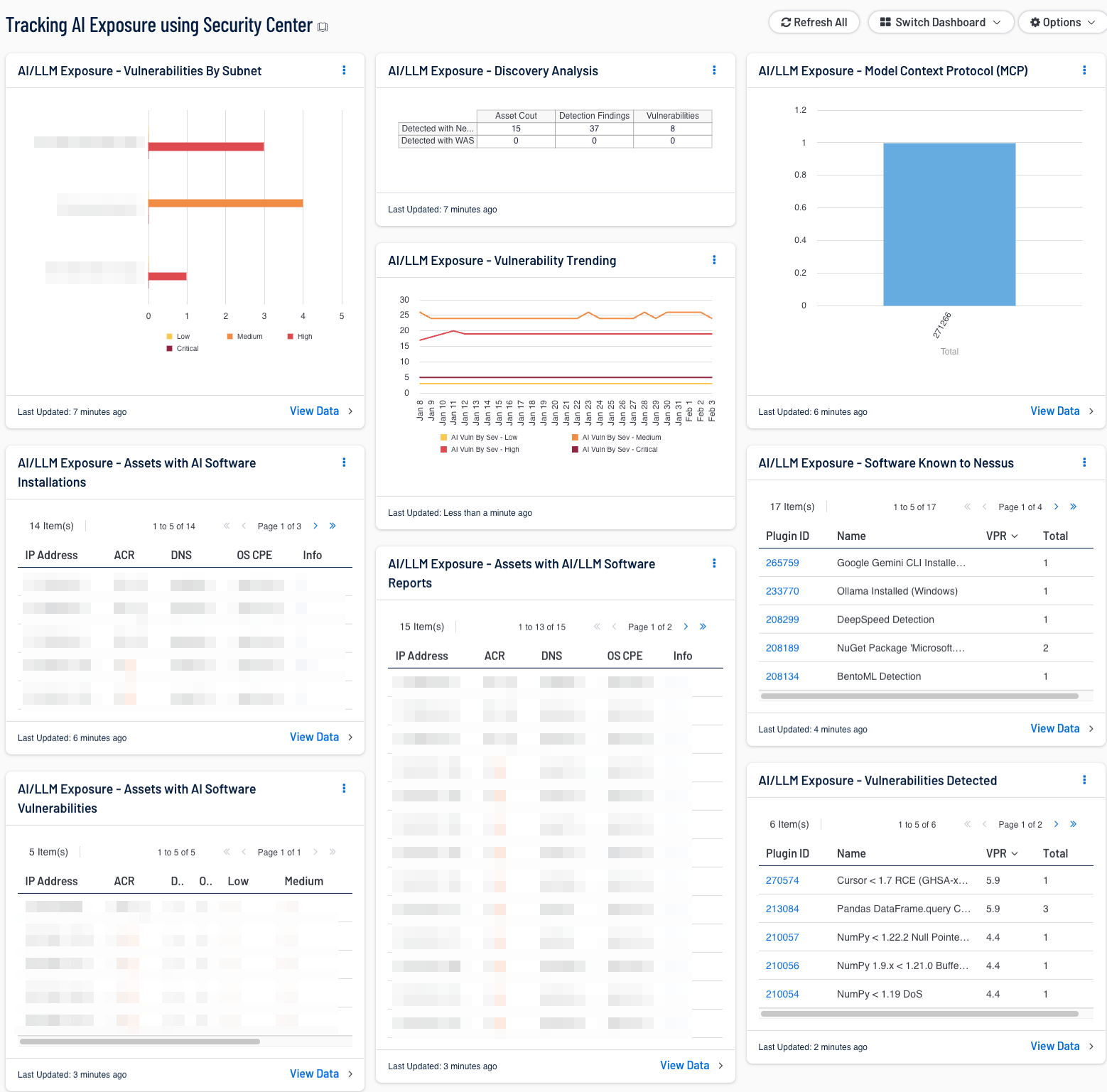The image size is (1107, 1092).
Task: Open plugin 265759 Google Gemini CLI details
Action: pyautogui.click(x=782, y=562)
